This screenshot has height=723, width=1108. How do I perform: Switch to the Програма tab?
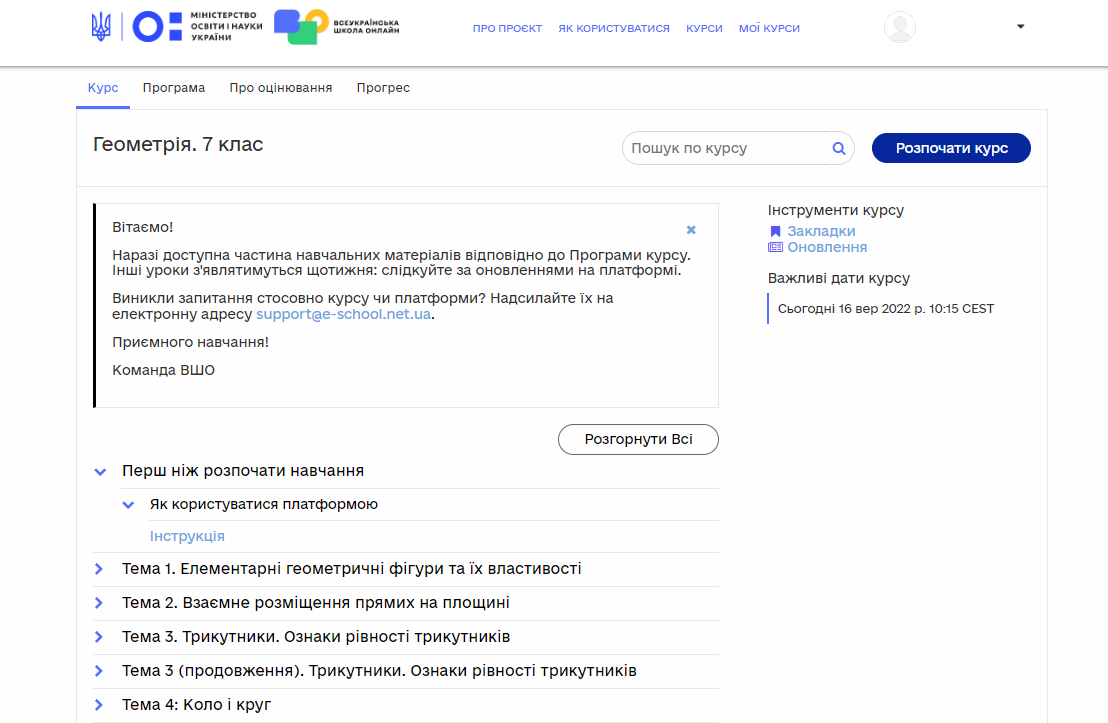(x=174, y=88)
